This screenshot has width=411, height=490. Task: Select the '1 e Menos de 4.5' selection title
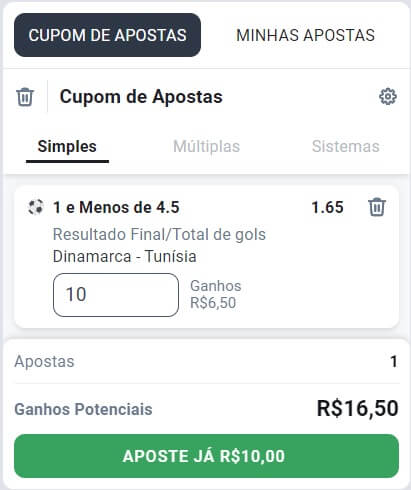(116, 207)
